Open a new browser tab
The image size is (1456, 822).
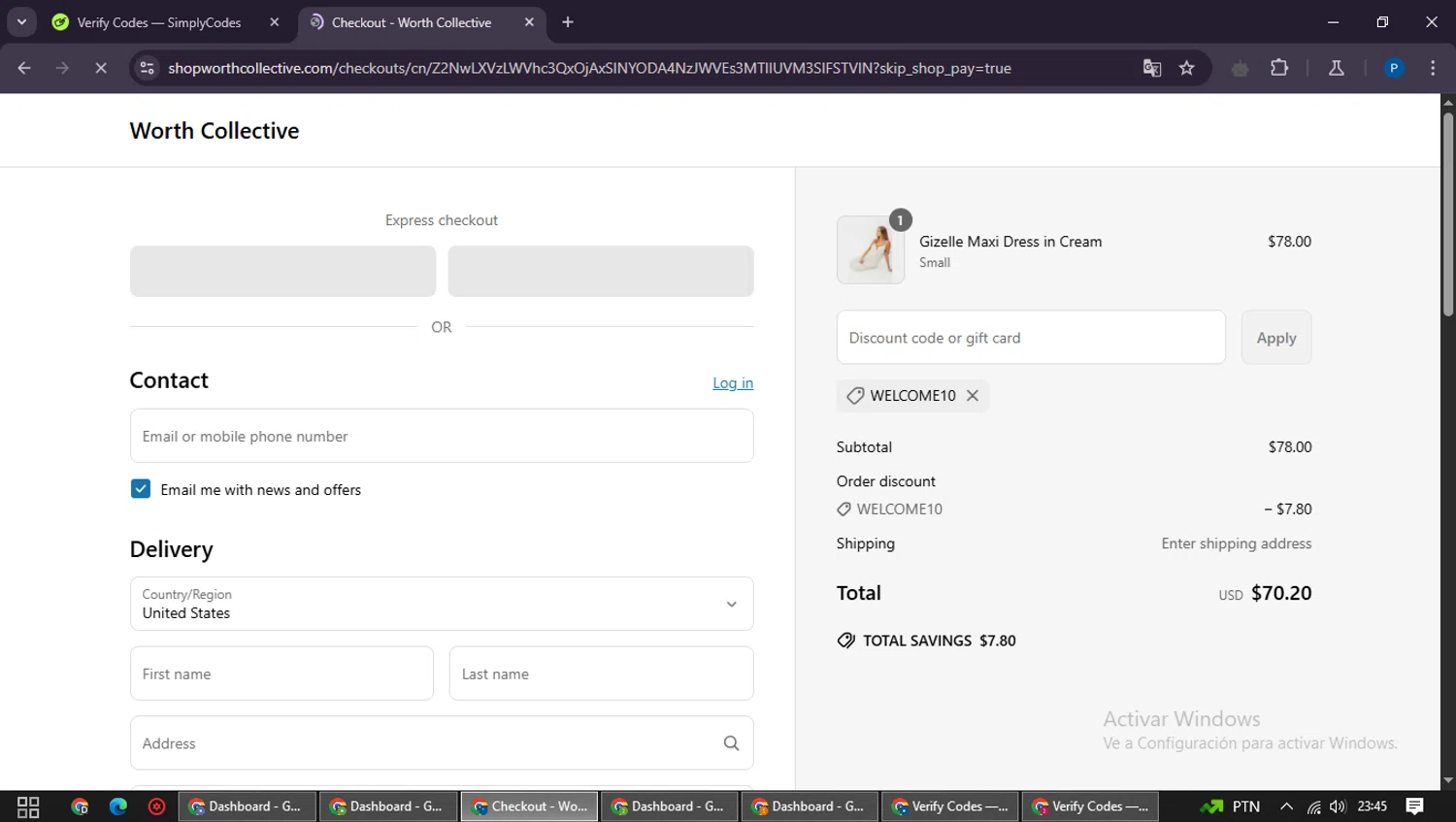point(568,22)
